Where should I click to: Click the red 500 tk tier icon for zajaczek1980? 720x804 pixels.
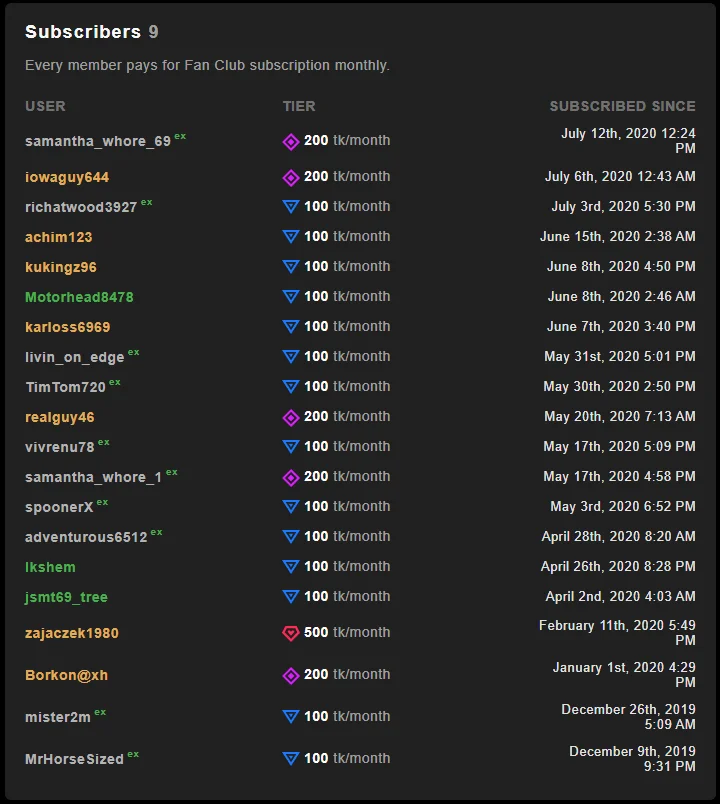(x=291, y=633)
